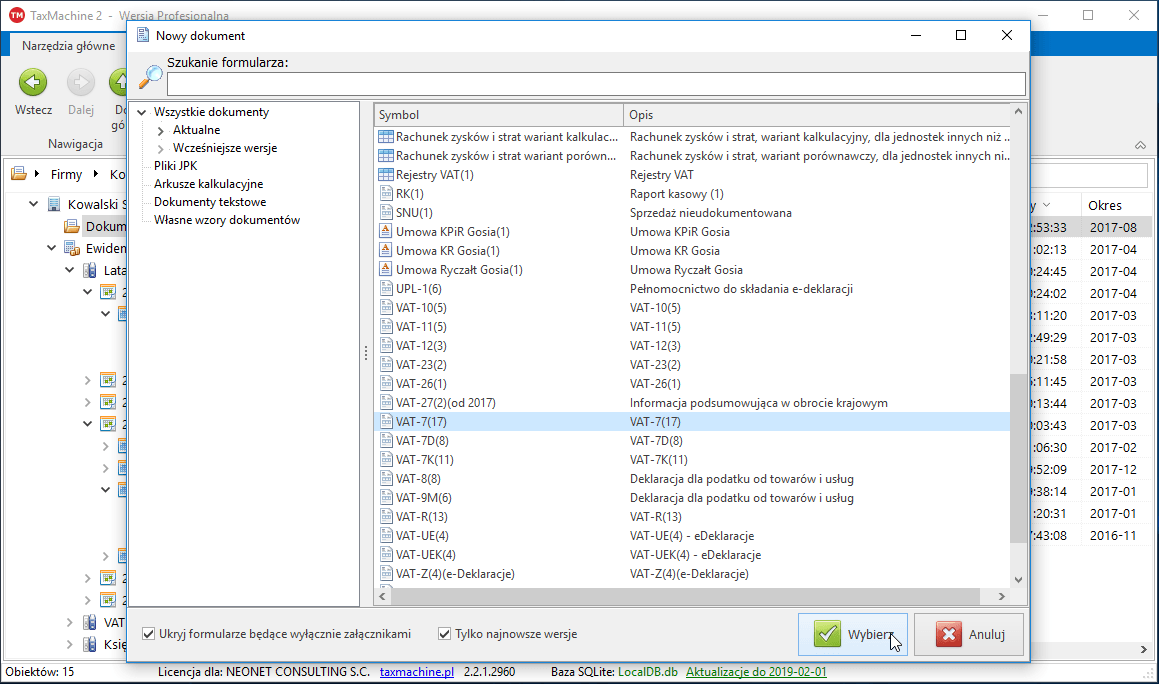
Task: Uncheck 'Tylko najnowsze wersje' checkbox
Action: click(445, 634)
